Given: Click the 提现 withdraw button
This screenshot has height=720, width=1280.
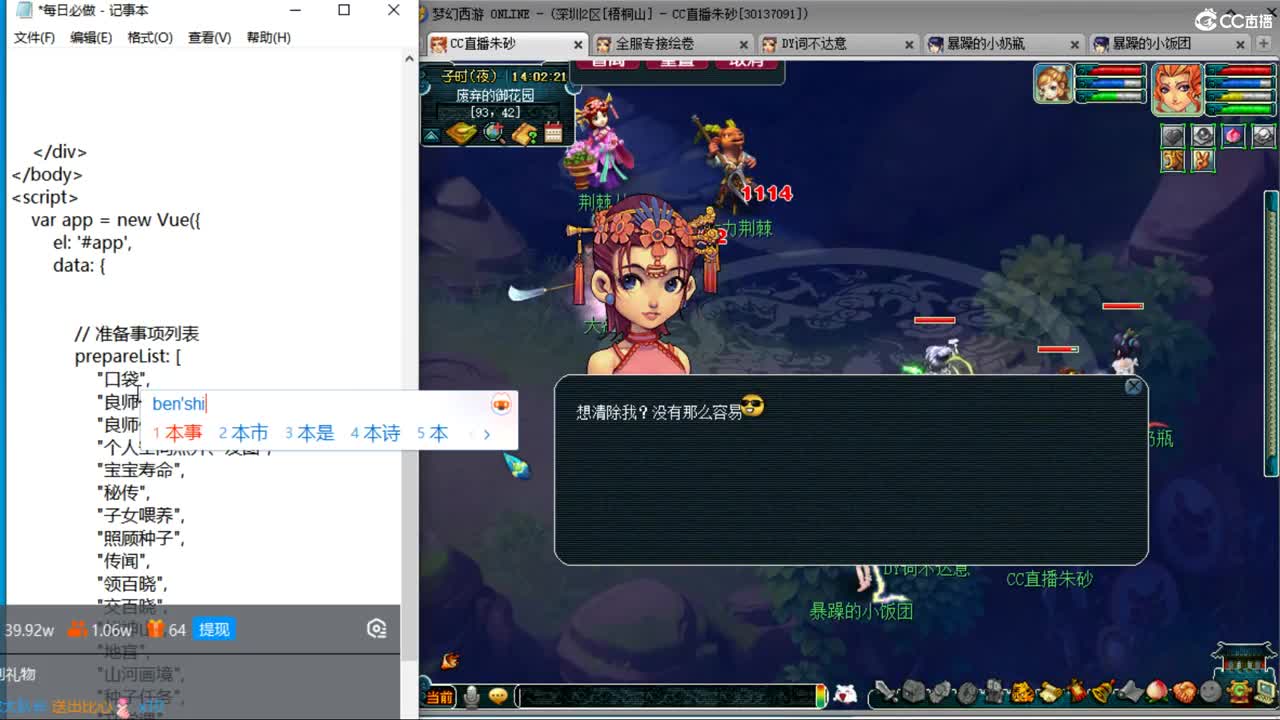Looking at the screenshot, I should (214, 629).
